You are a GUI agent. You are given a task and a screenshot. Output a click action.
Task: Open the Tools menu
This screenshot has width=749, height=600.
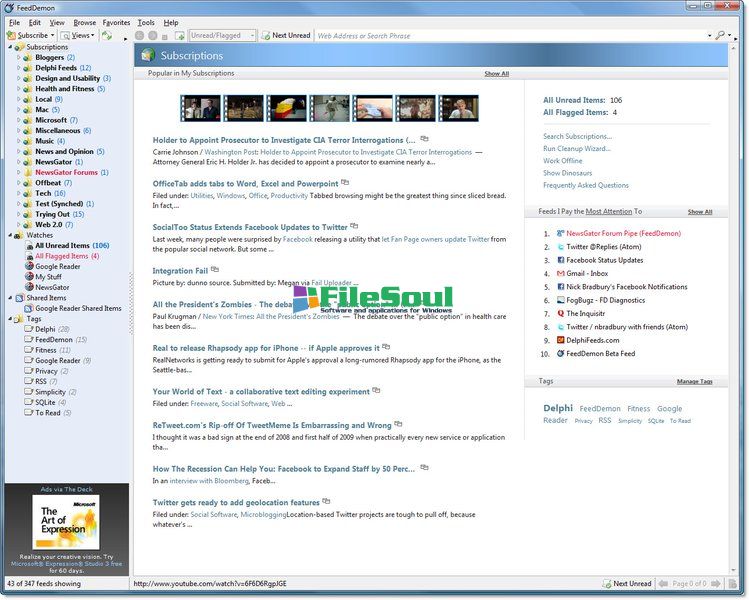146,22
